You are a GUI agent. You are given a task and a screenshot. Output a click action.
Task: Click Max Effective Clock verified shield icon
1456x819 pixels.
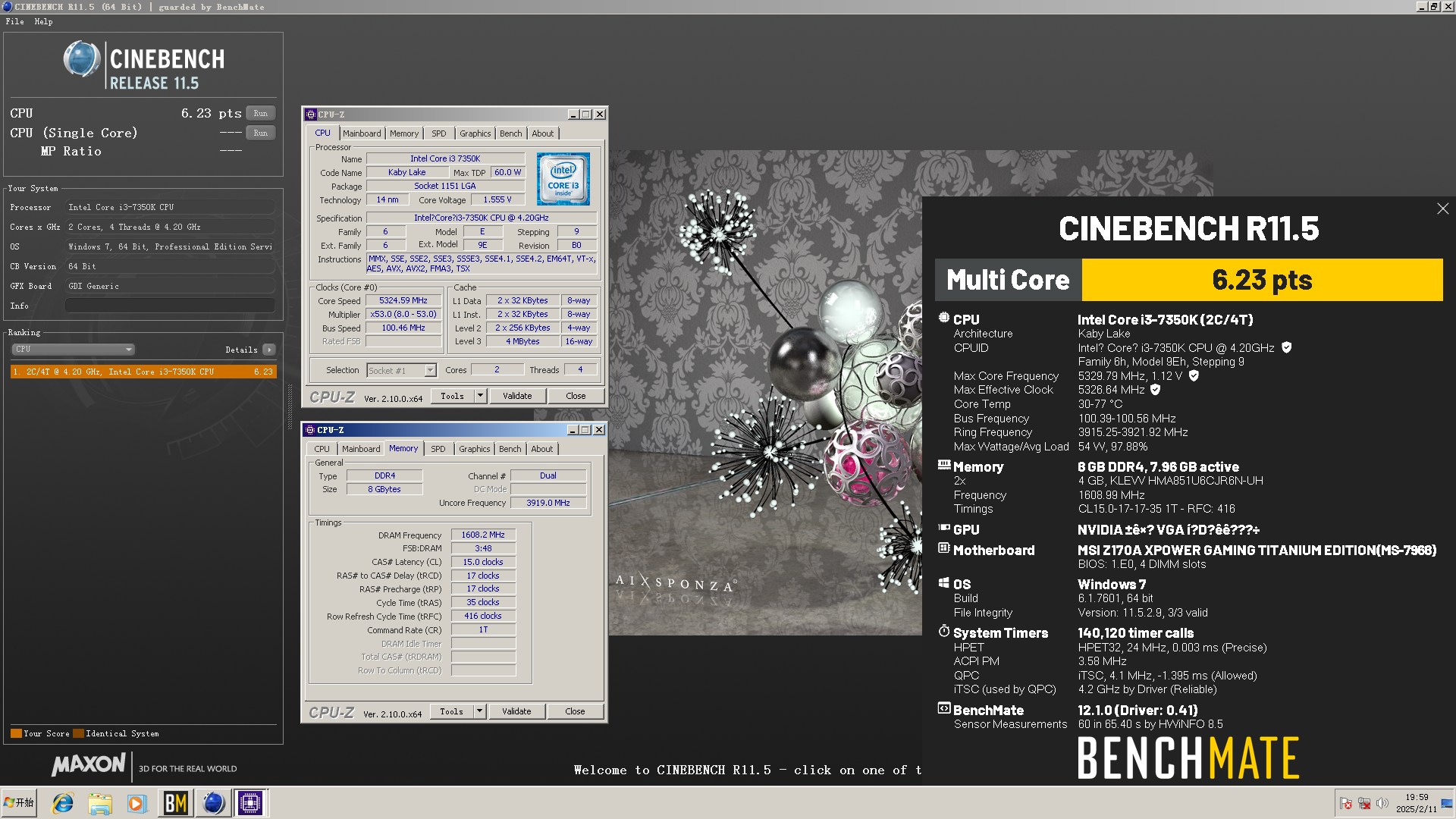(x=1156, y=389)
